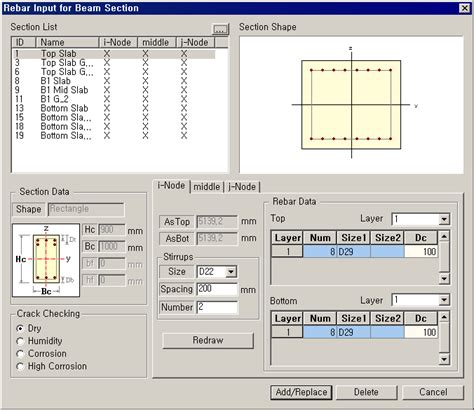Choose Humidity crack checking condition
The height and width of the screenshot is (410, 474).
pyautogui.click(x=20, y=341)
